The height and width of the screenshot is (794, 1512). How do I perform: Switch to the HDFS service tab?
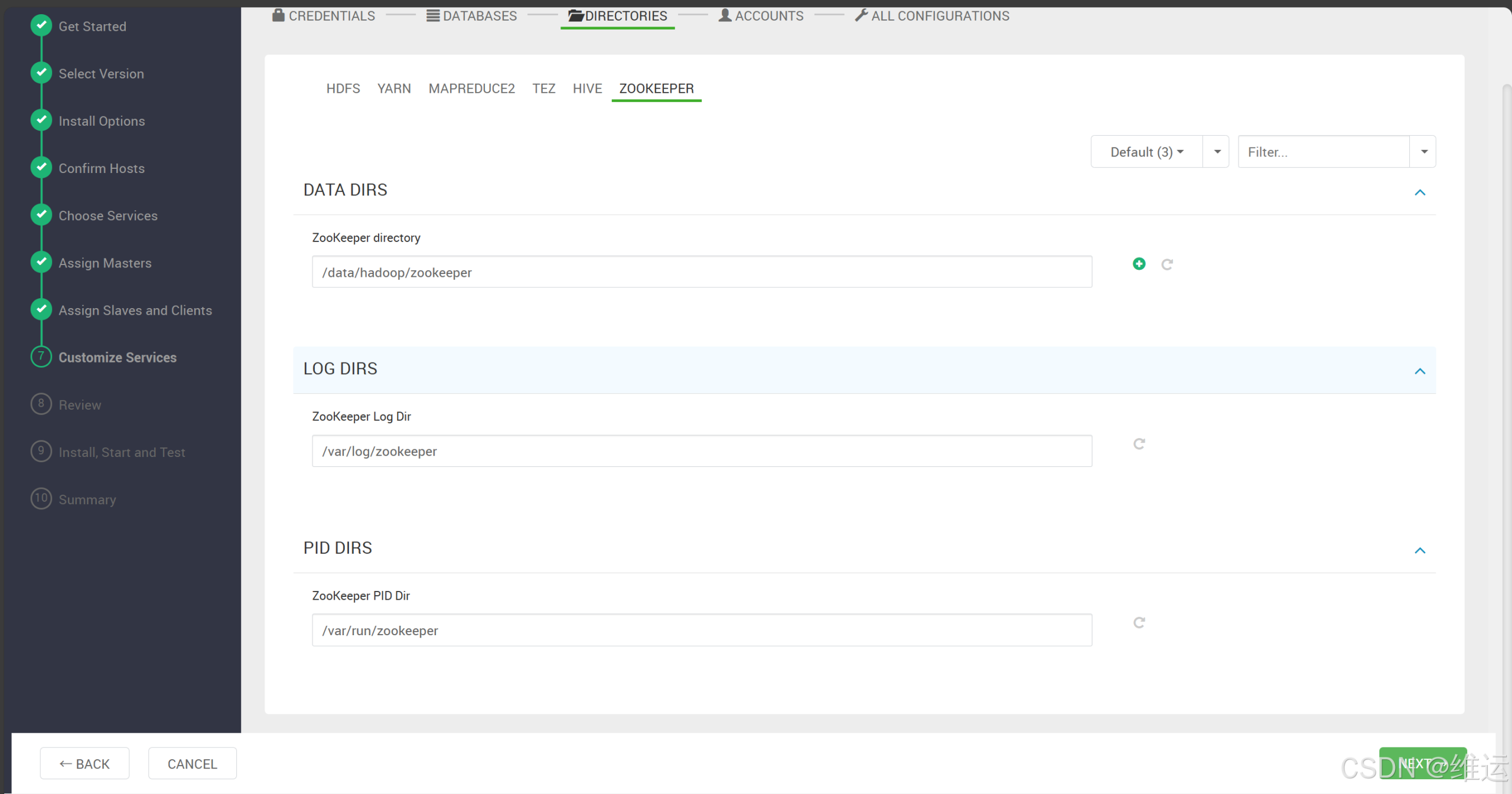tap(343, 89)
